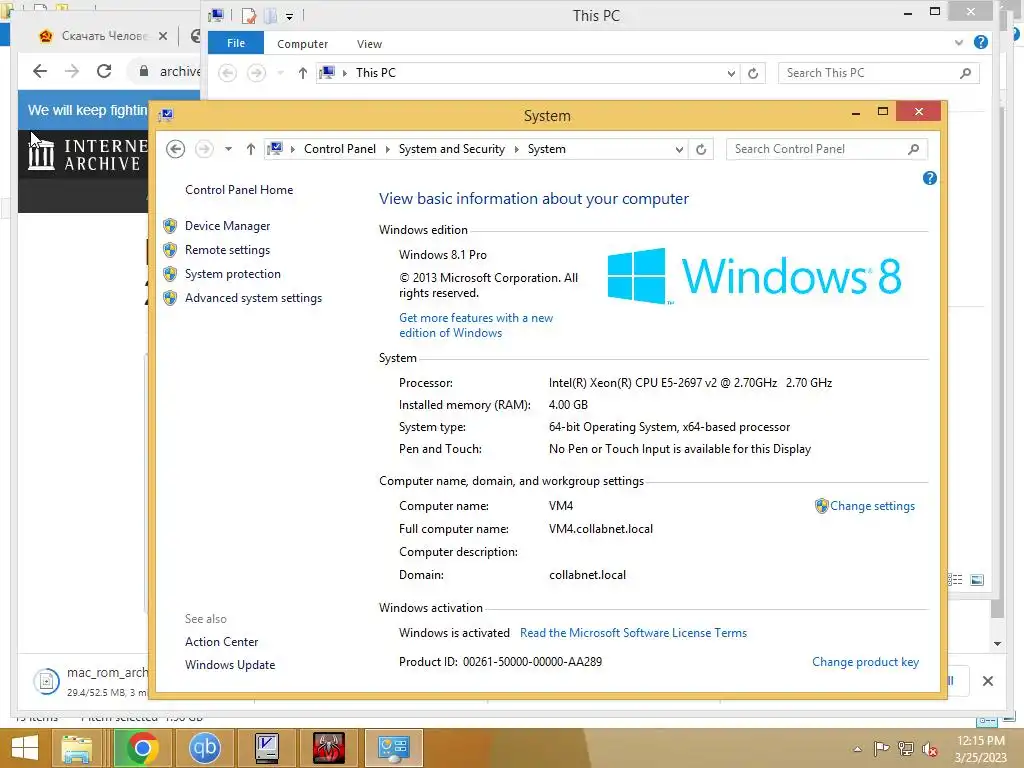Switch This PC to large thumbnails view
1024x768 pixels.
977,580
